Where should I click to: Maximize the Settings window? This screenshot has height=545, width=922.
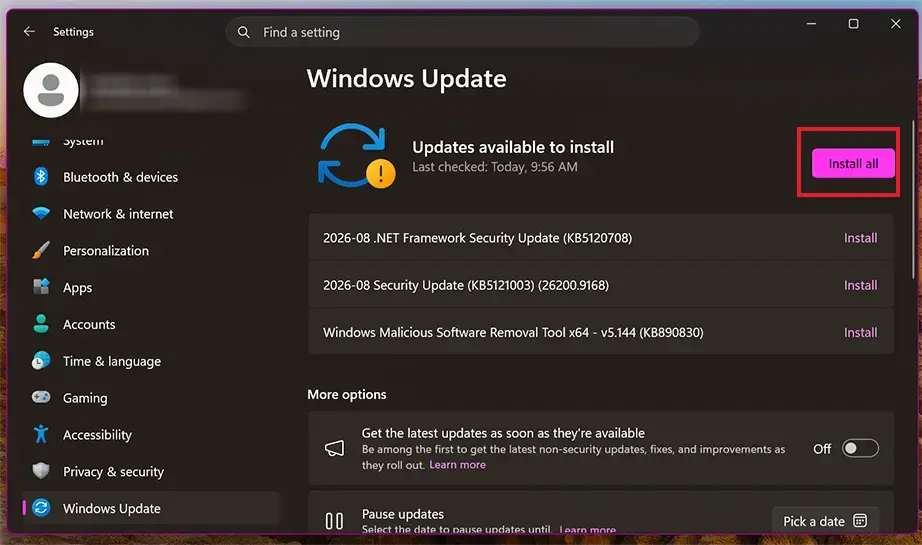853,24
